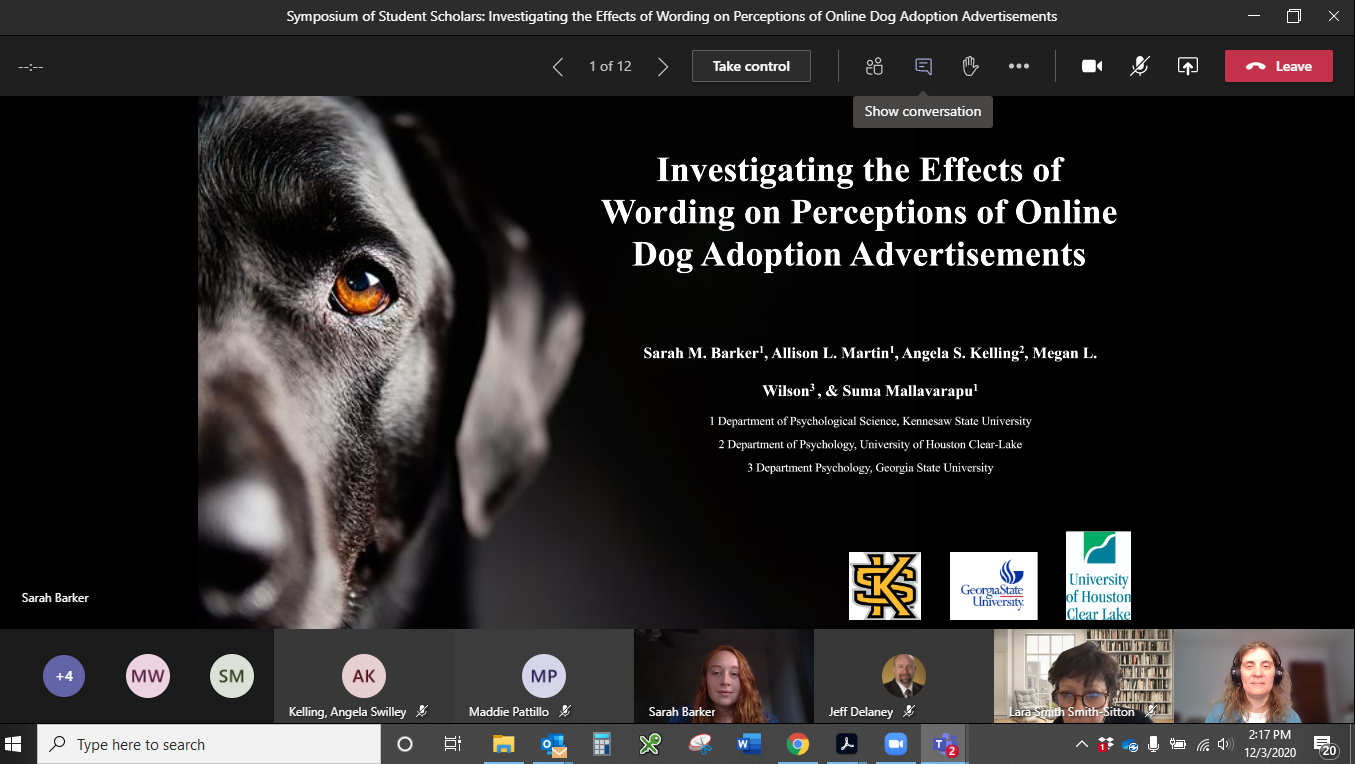Go to the previous slide
Screen dimensions: 1355x764
click(x=558, y=66)
